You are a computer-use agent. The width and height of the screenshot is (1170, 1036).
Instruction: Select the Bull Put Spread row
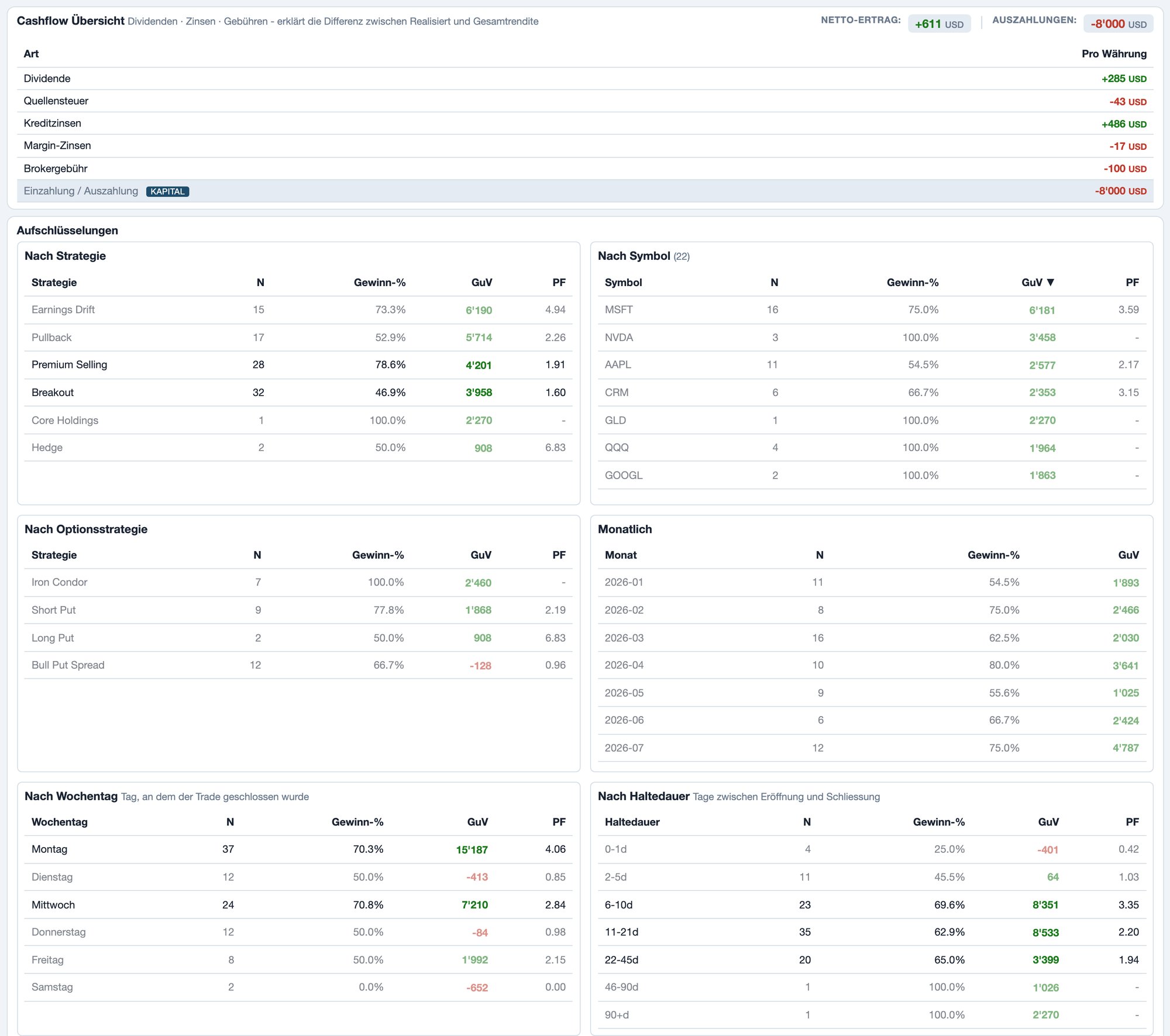click(x=298, y=665)
